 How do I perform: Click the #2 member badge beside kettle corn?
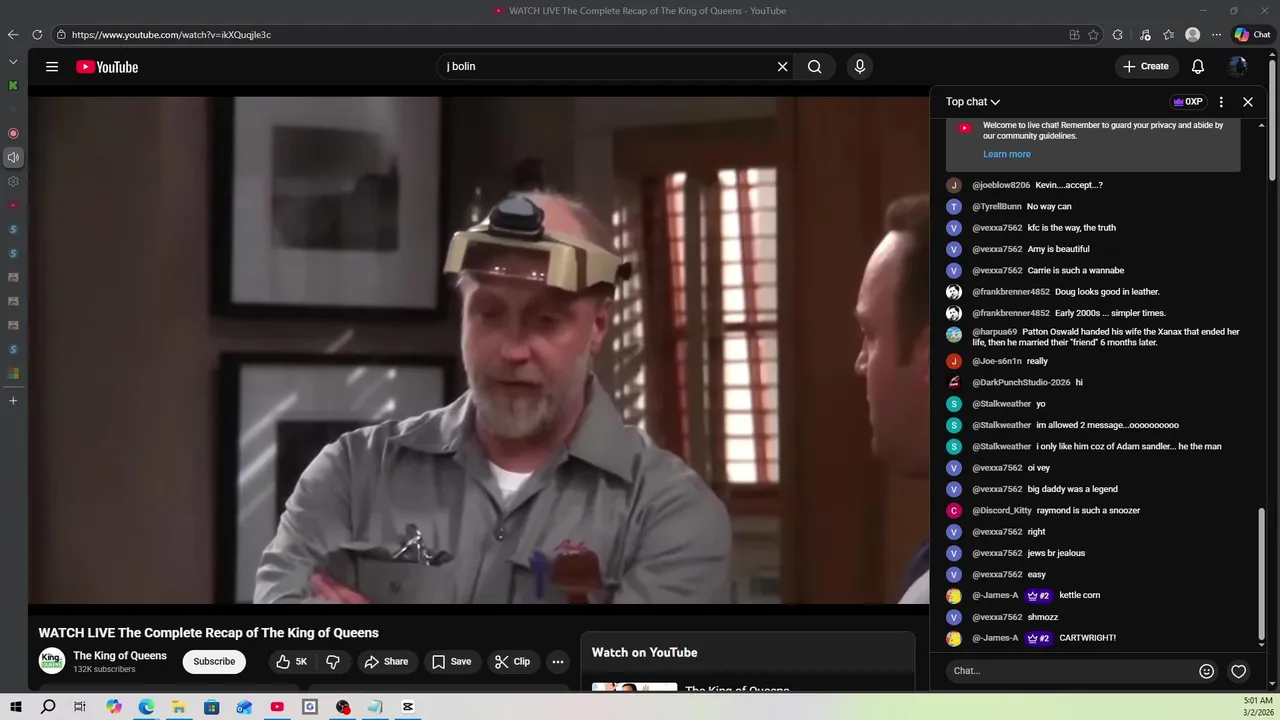pos(1039,596)
